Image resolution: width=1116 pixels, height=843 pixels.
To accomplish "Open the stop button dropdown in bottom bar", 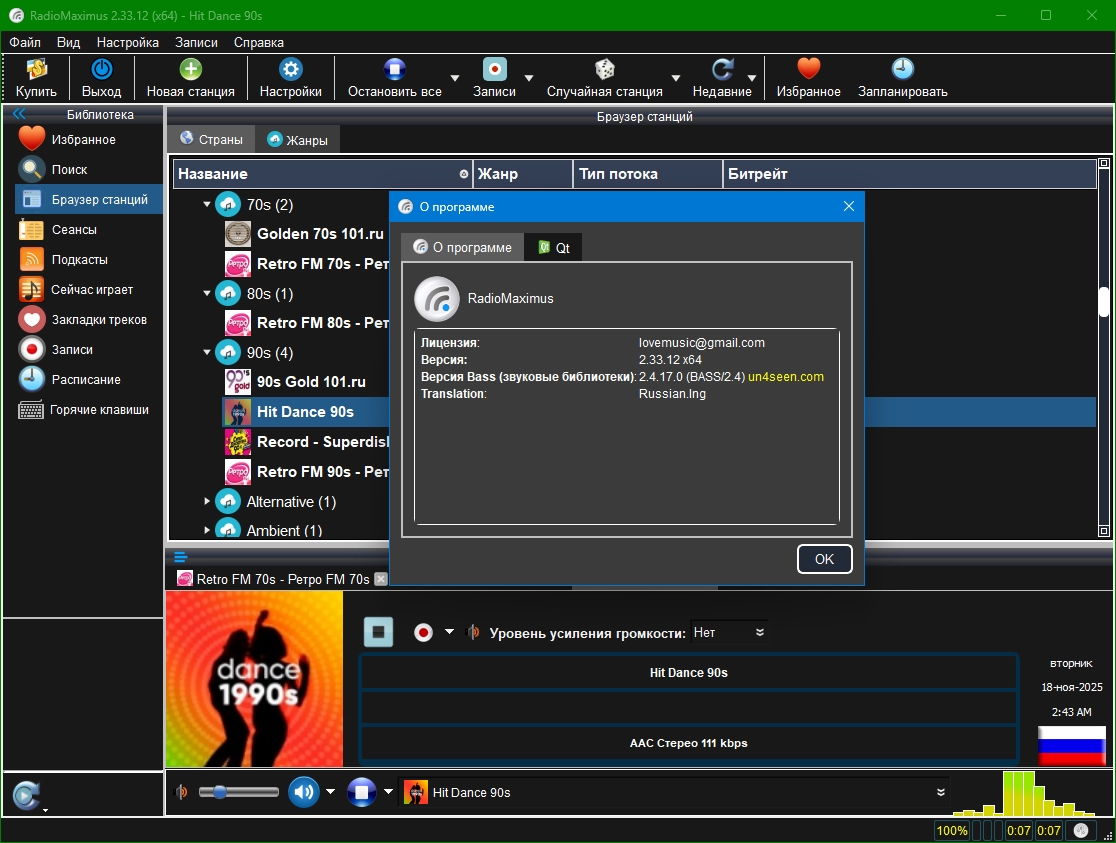I will 388,792.
